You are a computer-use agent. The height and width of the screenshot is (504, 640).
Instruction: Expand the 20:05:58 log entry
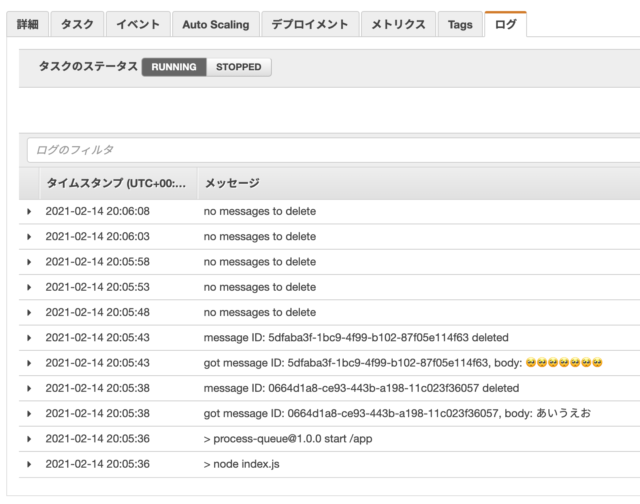point(29,262)
